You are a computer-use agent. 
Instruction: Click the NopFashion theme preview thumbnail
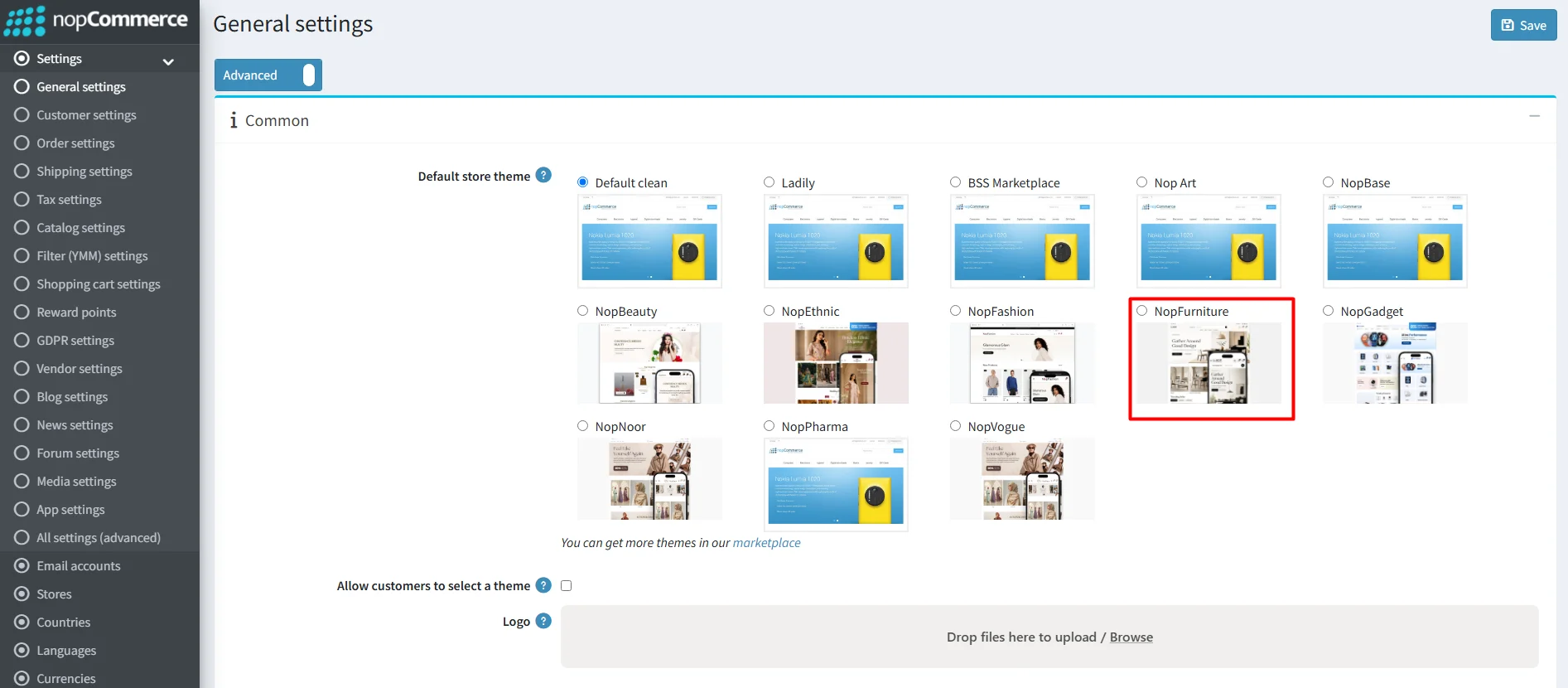[1022, 363]
